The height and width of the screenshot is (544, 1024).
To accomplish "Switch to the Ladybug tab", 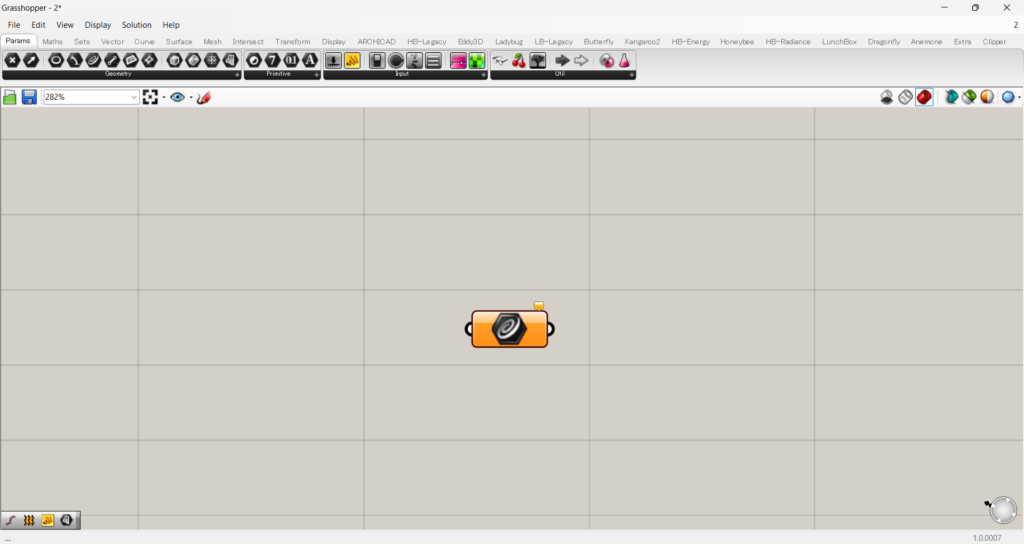I will (x=508, y=41).
